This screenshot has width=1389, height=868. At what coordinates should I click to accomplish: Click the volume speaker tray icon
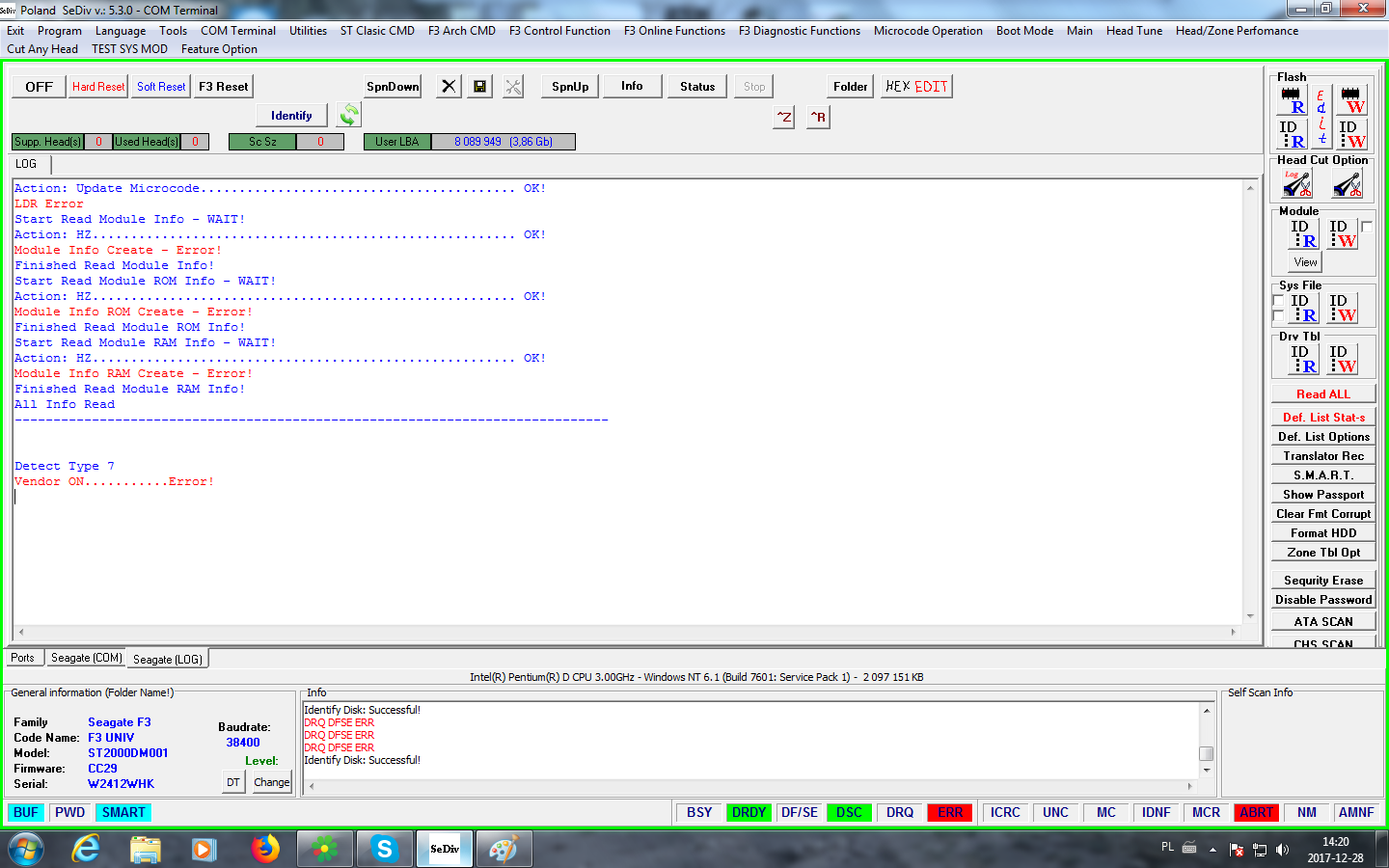tap(1282, 850)
